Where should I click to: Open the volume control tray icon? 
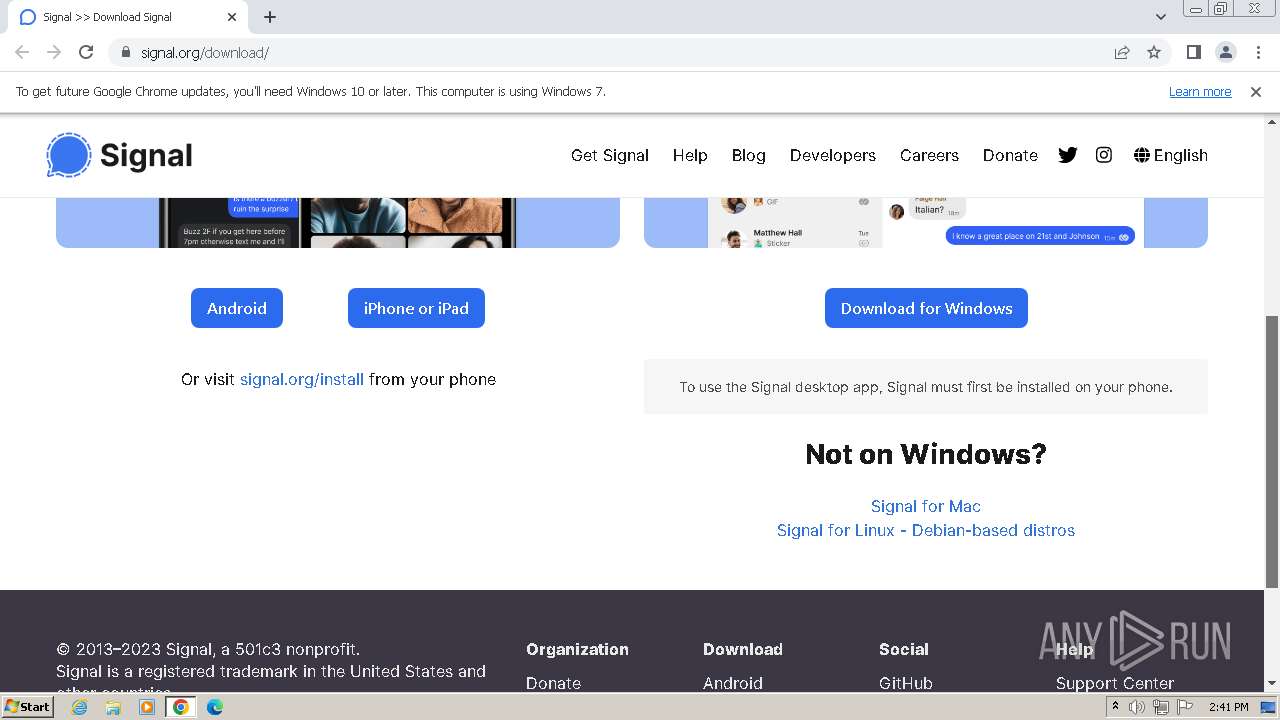(1137, 707)
